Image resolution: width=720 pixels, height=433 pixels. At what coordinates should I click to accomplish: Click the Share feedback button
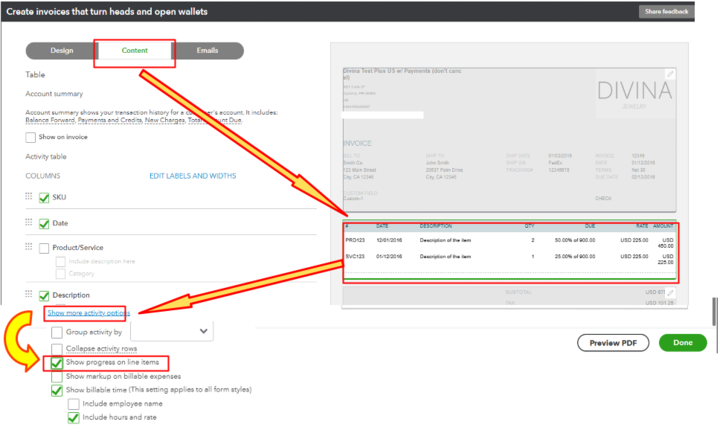tap(666, 11)
